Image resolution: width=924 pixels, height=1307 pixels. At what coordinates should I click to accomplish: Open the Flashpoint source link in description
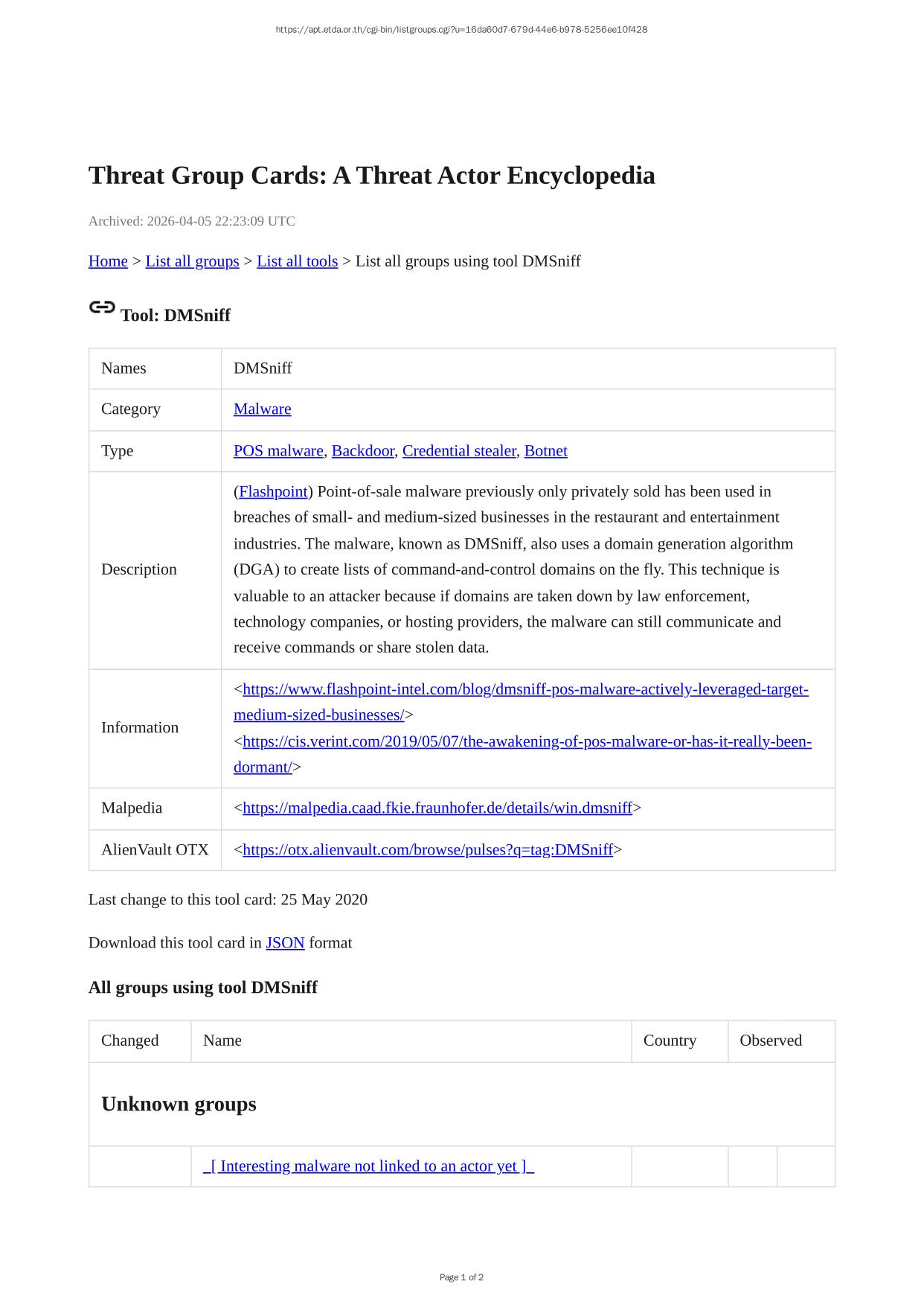click(273, 492)
